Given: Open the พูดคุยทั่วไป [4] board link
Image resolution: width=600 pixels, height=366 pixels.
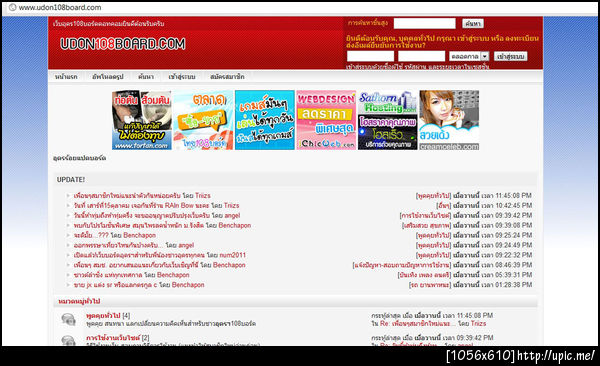Looking at the screenshot, I should click(103, 316).
